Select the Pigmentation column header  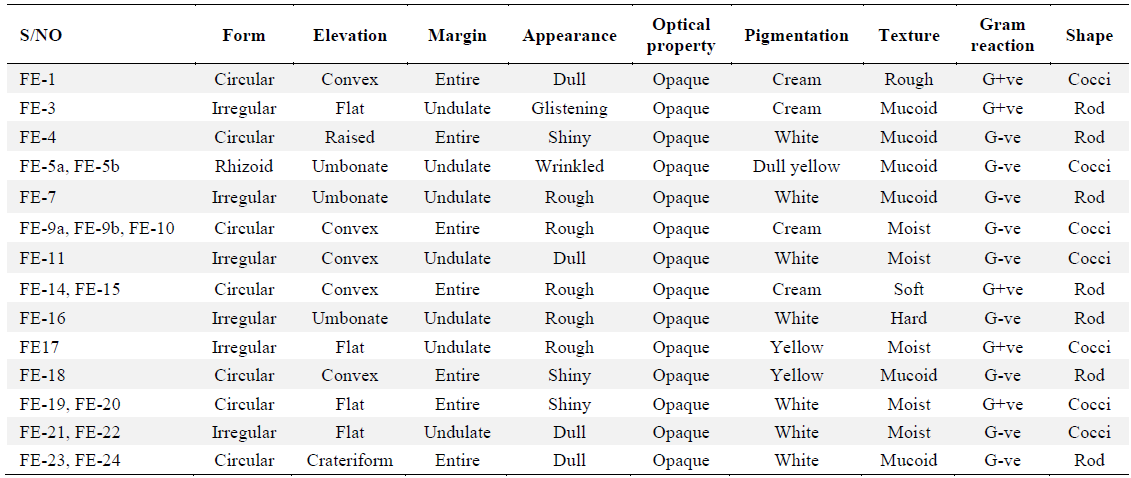[x=796, y=36]
